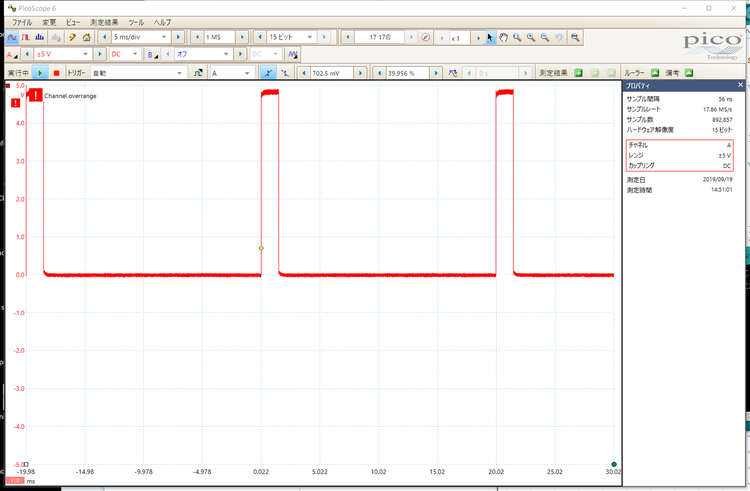Close the プロパティ panel
The image size is (750, 491).
tap(739, 85)
